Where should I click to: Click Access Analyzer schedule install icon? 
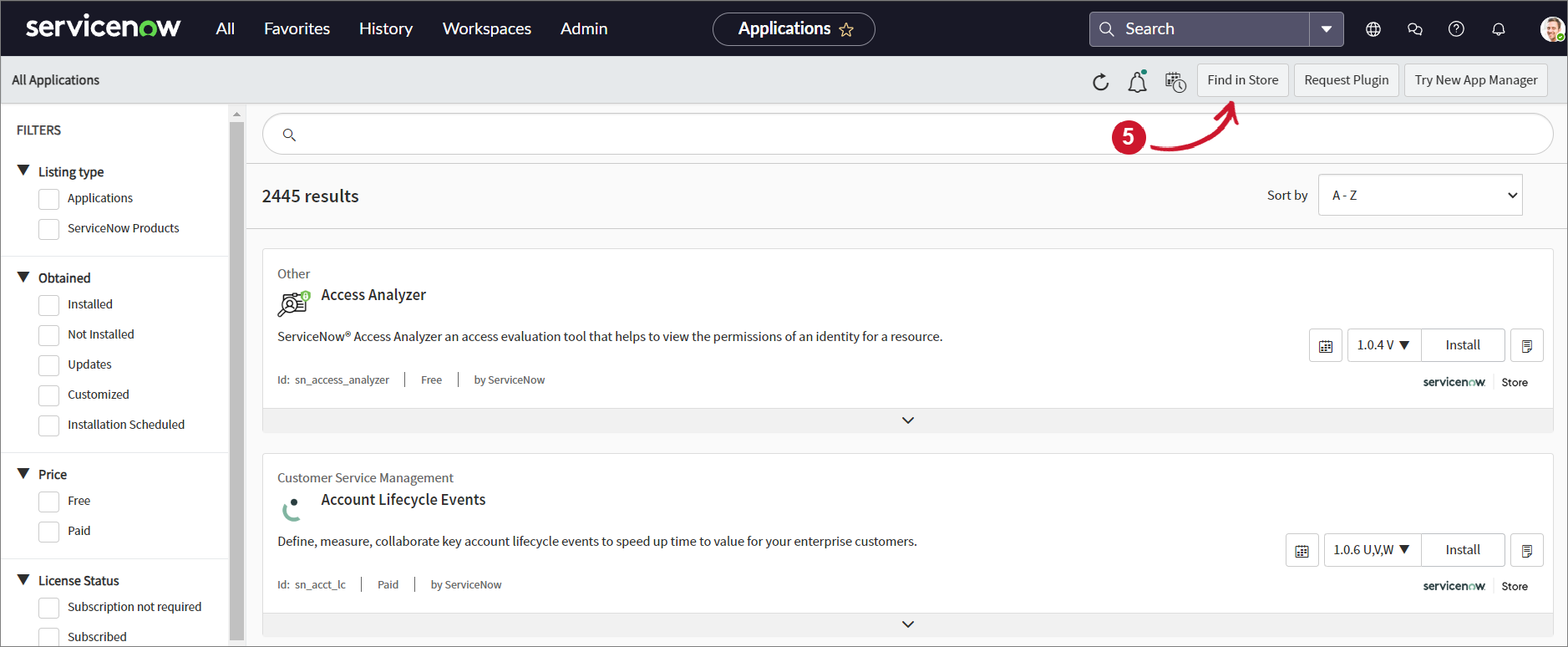1325,345
